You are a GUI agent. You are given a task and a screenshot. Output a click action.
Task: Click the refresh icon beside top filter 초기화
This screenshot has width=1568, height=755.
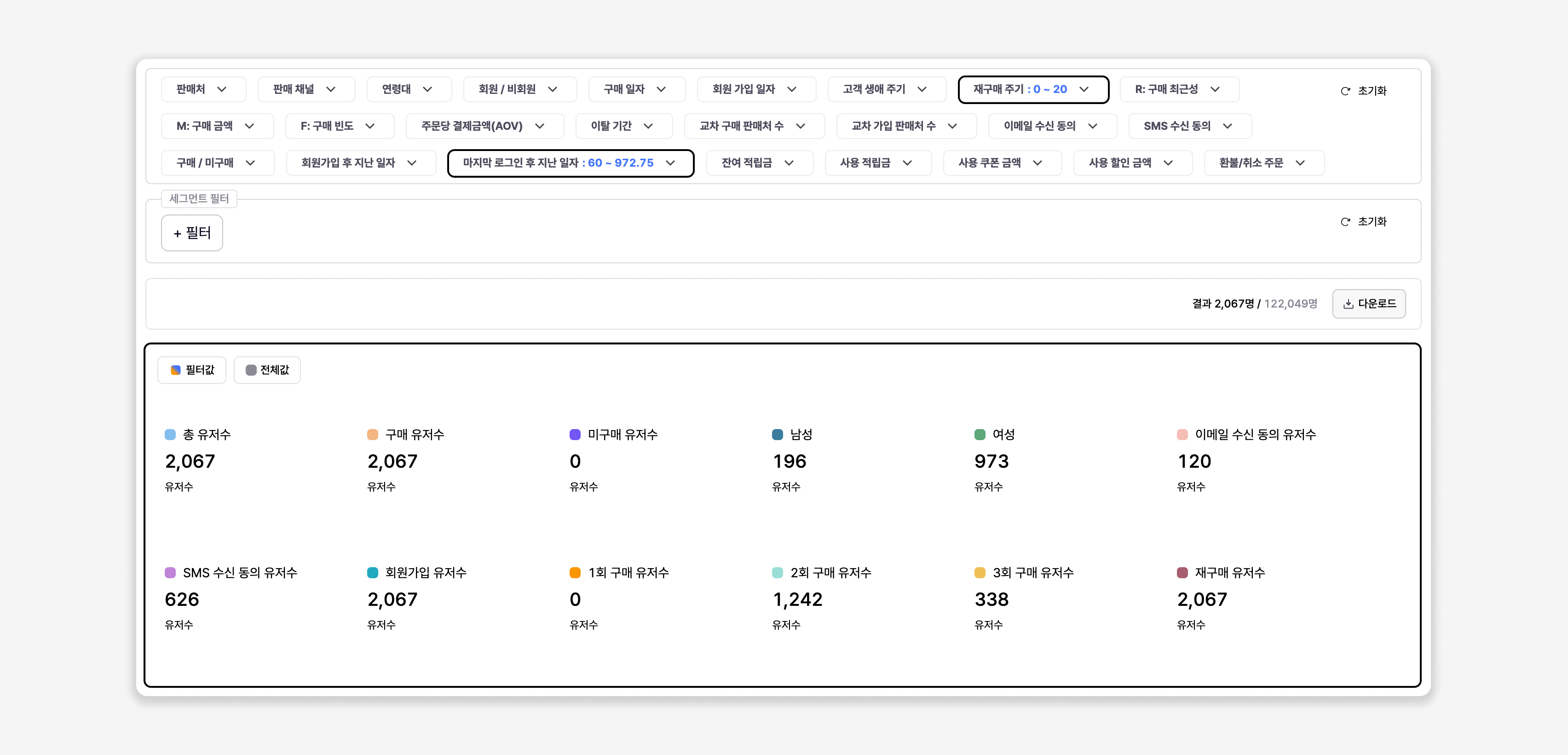coord(1344,91)
